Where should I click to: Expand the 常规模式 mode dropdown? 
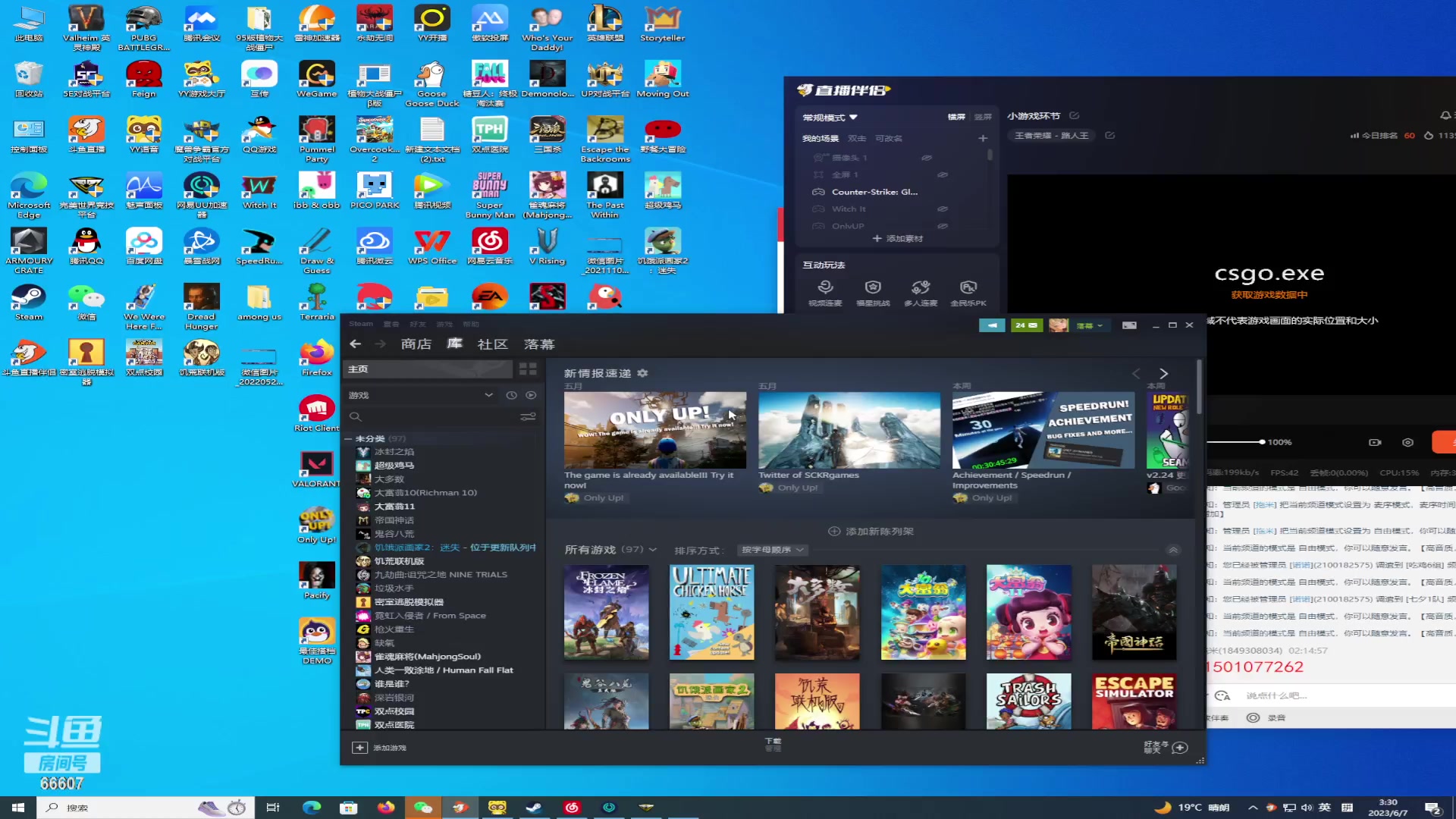tap(830, 118)
